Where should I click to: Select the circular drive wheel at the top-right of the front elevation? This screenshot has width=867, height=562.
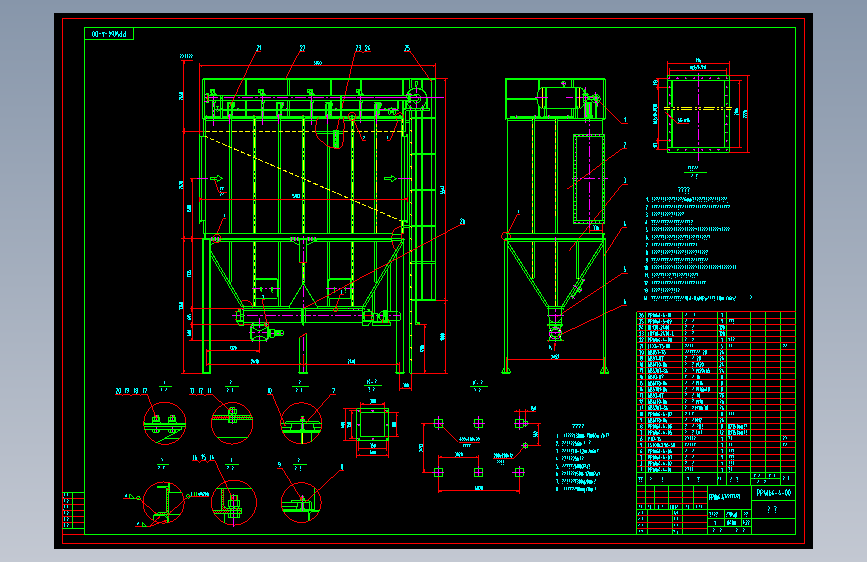(415, 98)
